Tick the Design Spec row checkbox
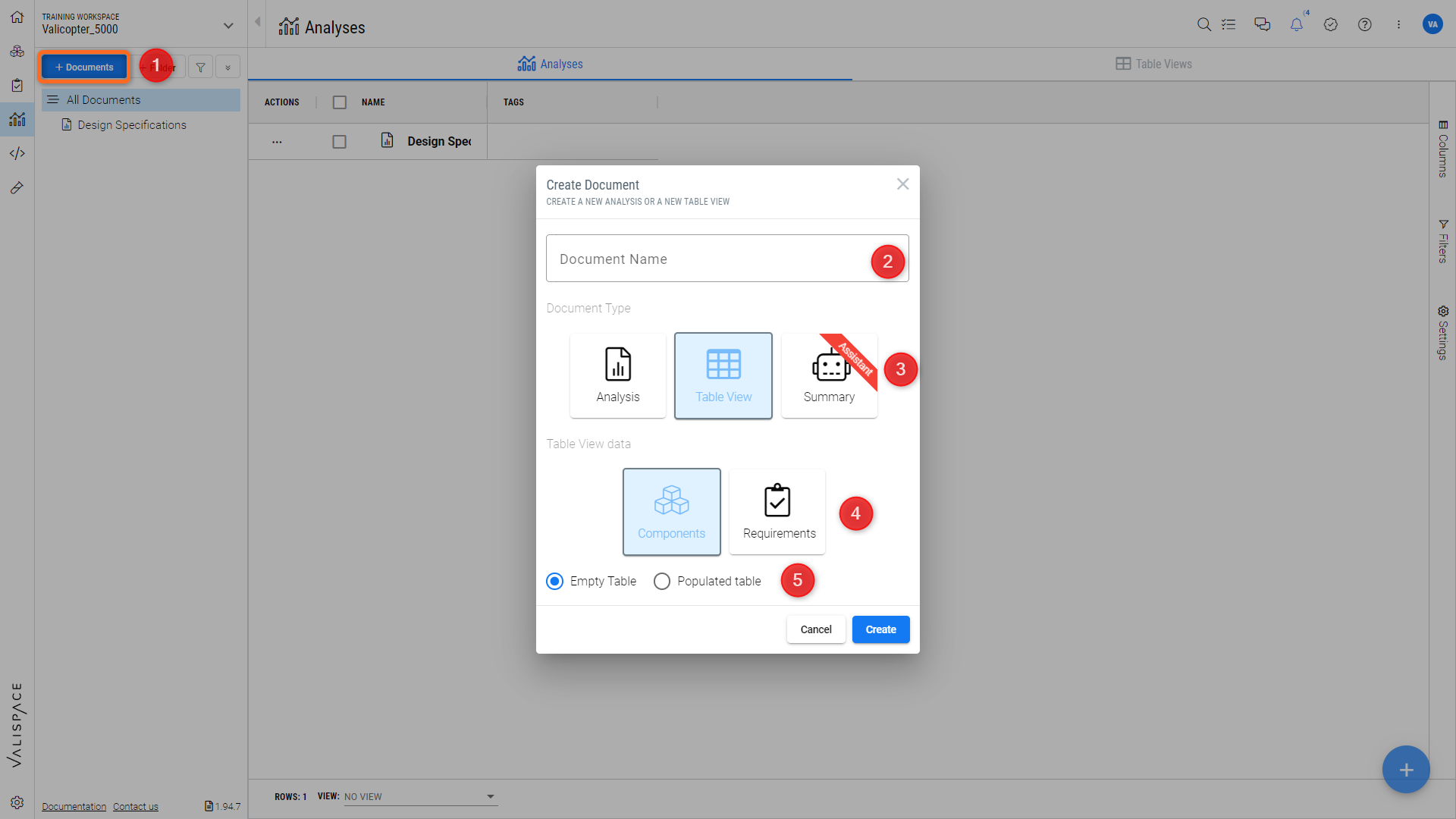The width and height of the screenshot is (1456, 819). pos(340,142)
